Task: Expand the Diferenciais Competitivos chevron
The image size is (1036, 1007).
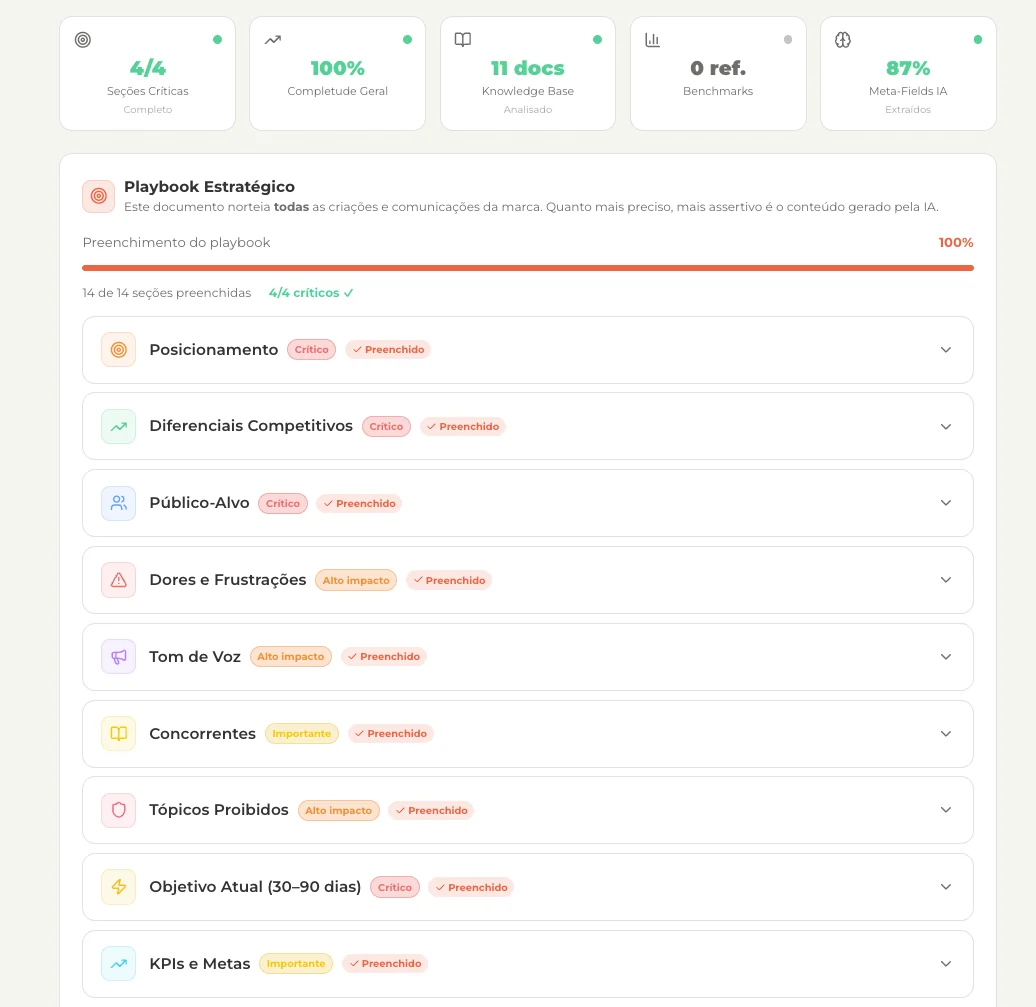Action: [x=945, y=427]
